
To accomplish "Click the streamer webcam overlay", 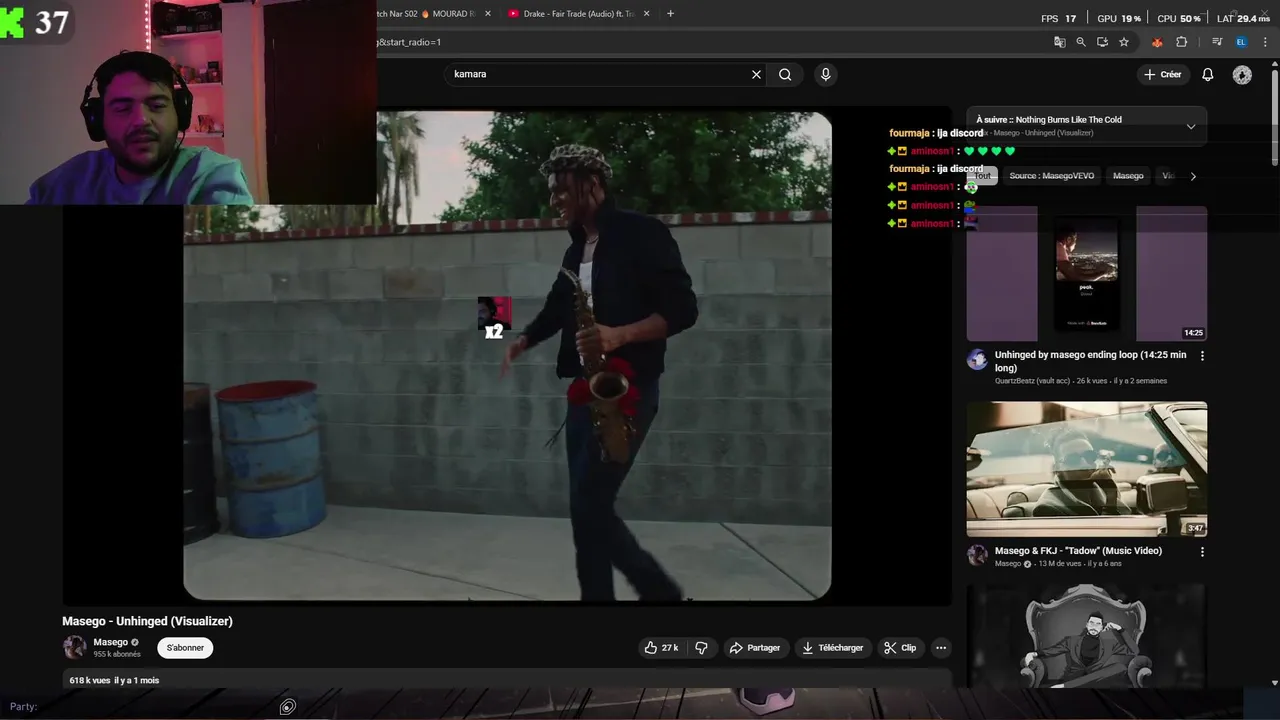I will (x=188, y=102).
